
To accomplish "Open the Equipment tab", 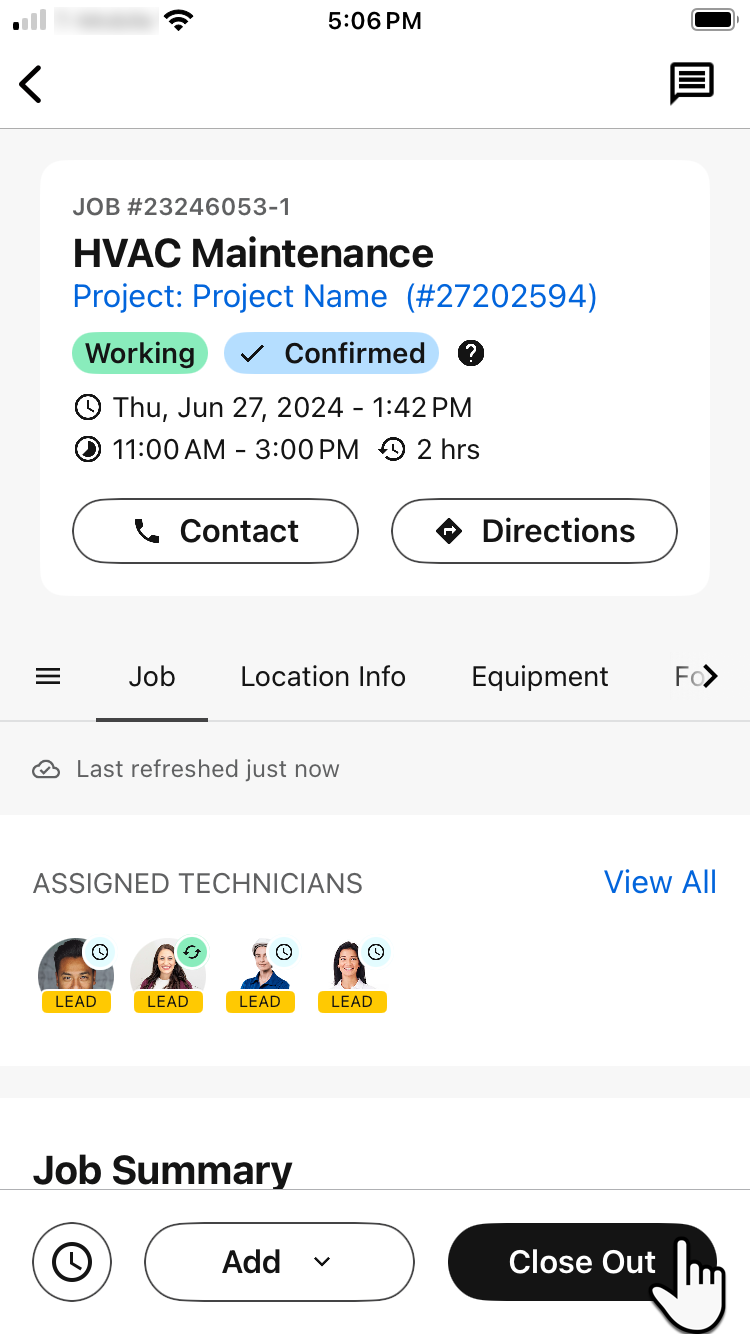I will pos(540,676).
